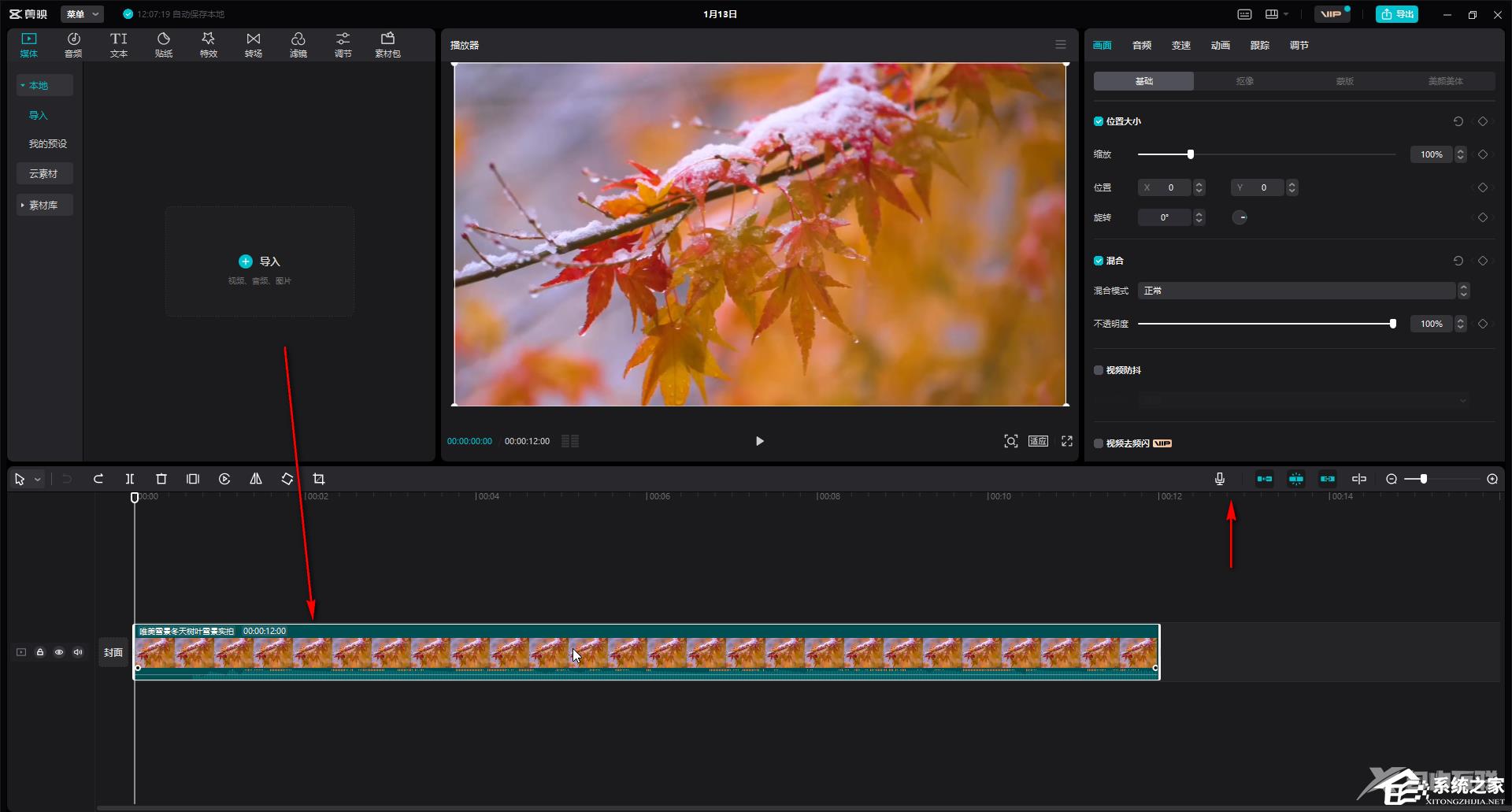Mute the track with speaker icon
1512x812 pixels.
click(x=78, y=652)
